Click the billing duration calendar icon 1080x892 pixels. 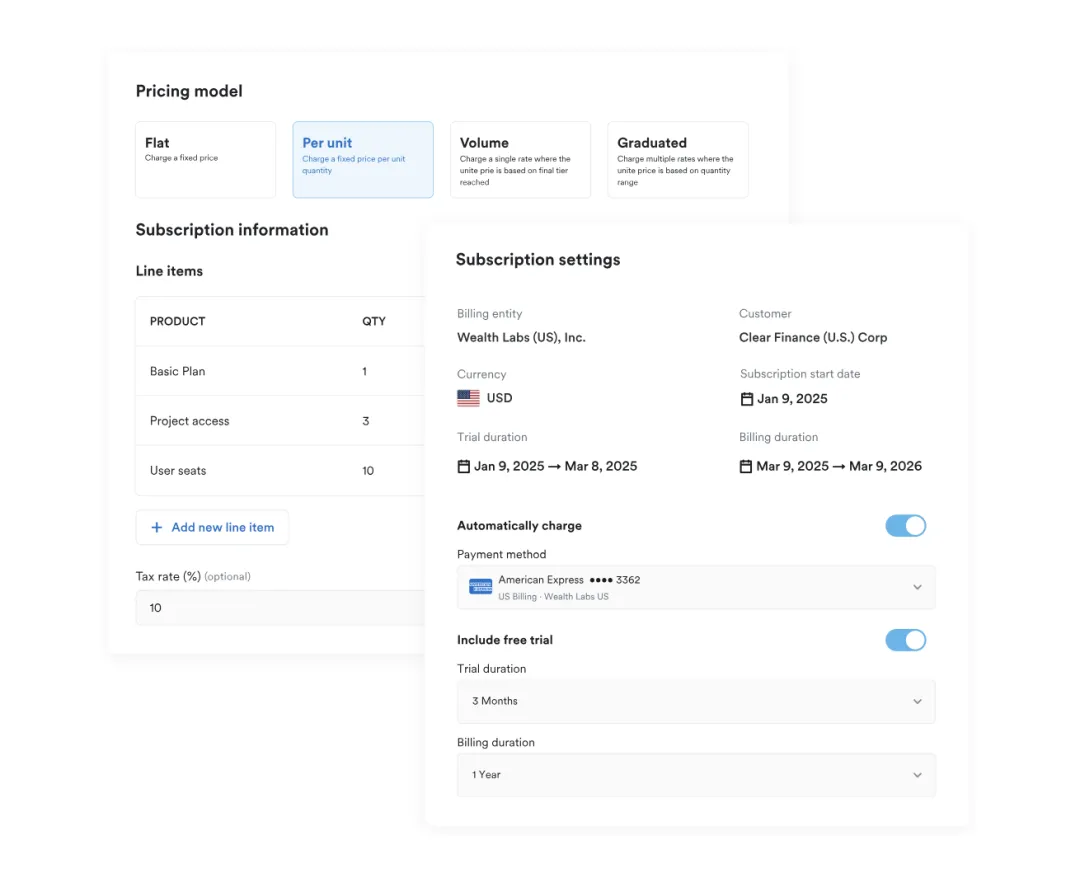coord(746,466)
